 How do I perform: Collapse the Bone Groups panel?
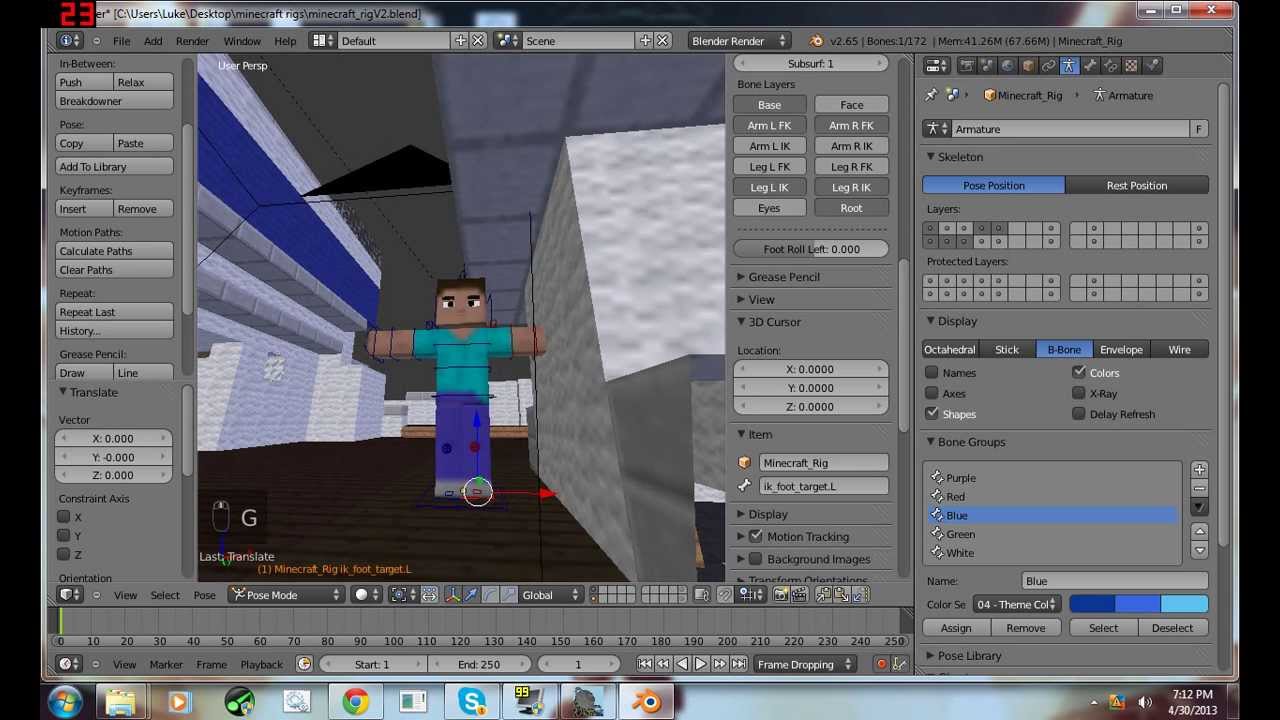[930, 442]
